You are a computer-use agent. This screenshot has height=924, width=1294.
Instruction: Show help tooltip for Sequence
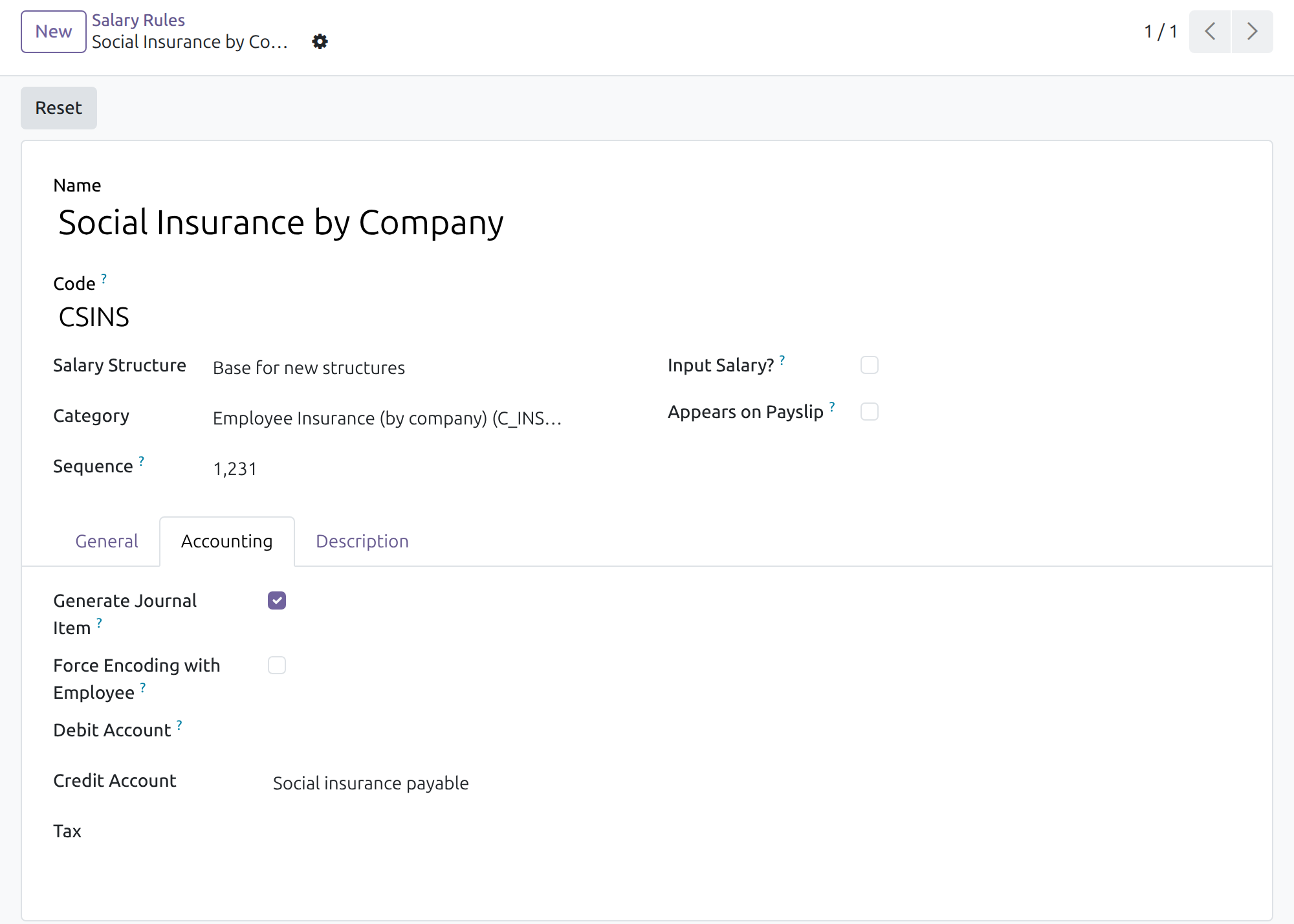[141, 461]
